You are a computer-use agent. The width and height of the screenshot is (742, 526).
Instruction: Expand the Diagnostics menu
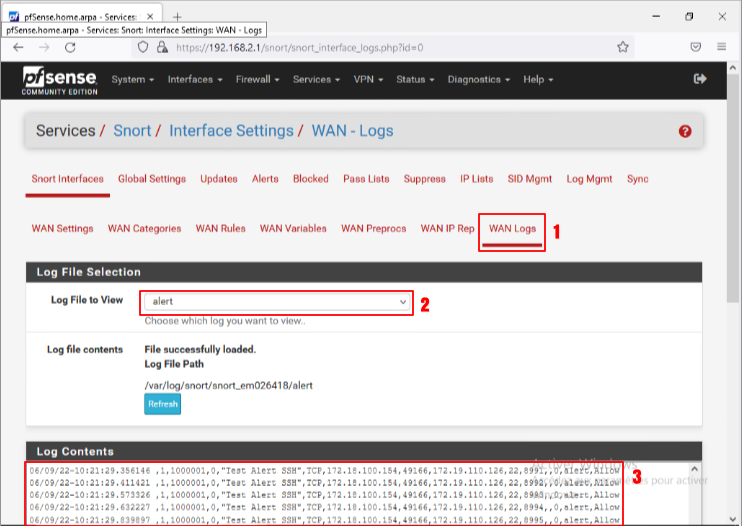coord(479,80)
